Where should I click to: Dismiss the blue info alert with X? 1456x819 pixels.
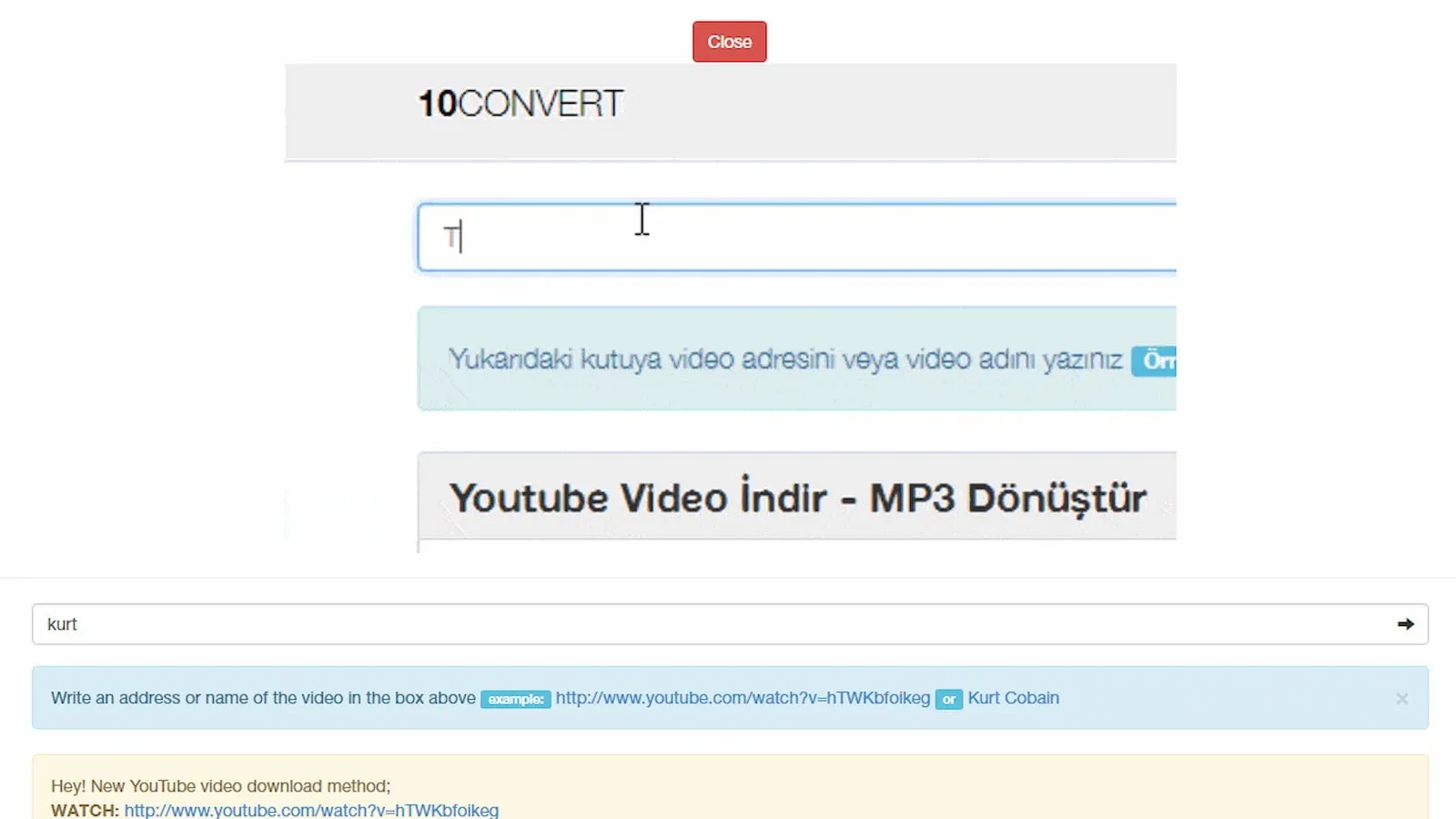[1401, 699]
